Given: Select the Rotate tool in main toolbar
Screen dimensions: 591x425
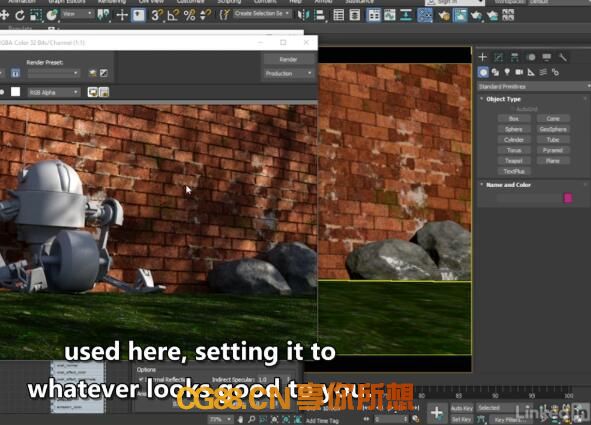Looking at the screenshot, I should tap(20, 15).
